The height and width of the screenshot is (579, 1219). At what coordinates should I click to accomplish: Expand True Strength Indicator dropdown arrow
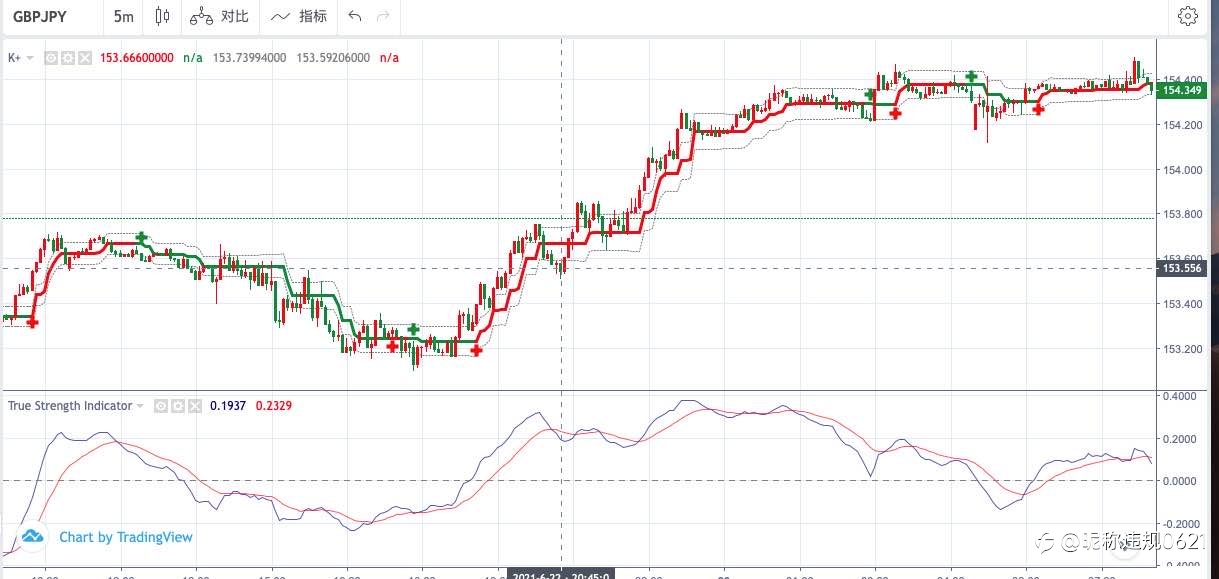tap(140, 406)
